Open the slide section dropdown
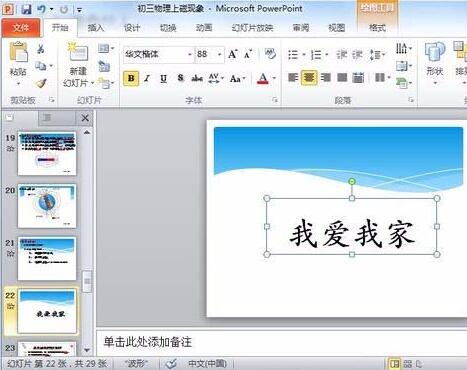This screenshot has width=467, height=370. (106, 83)
